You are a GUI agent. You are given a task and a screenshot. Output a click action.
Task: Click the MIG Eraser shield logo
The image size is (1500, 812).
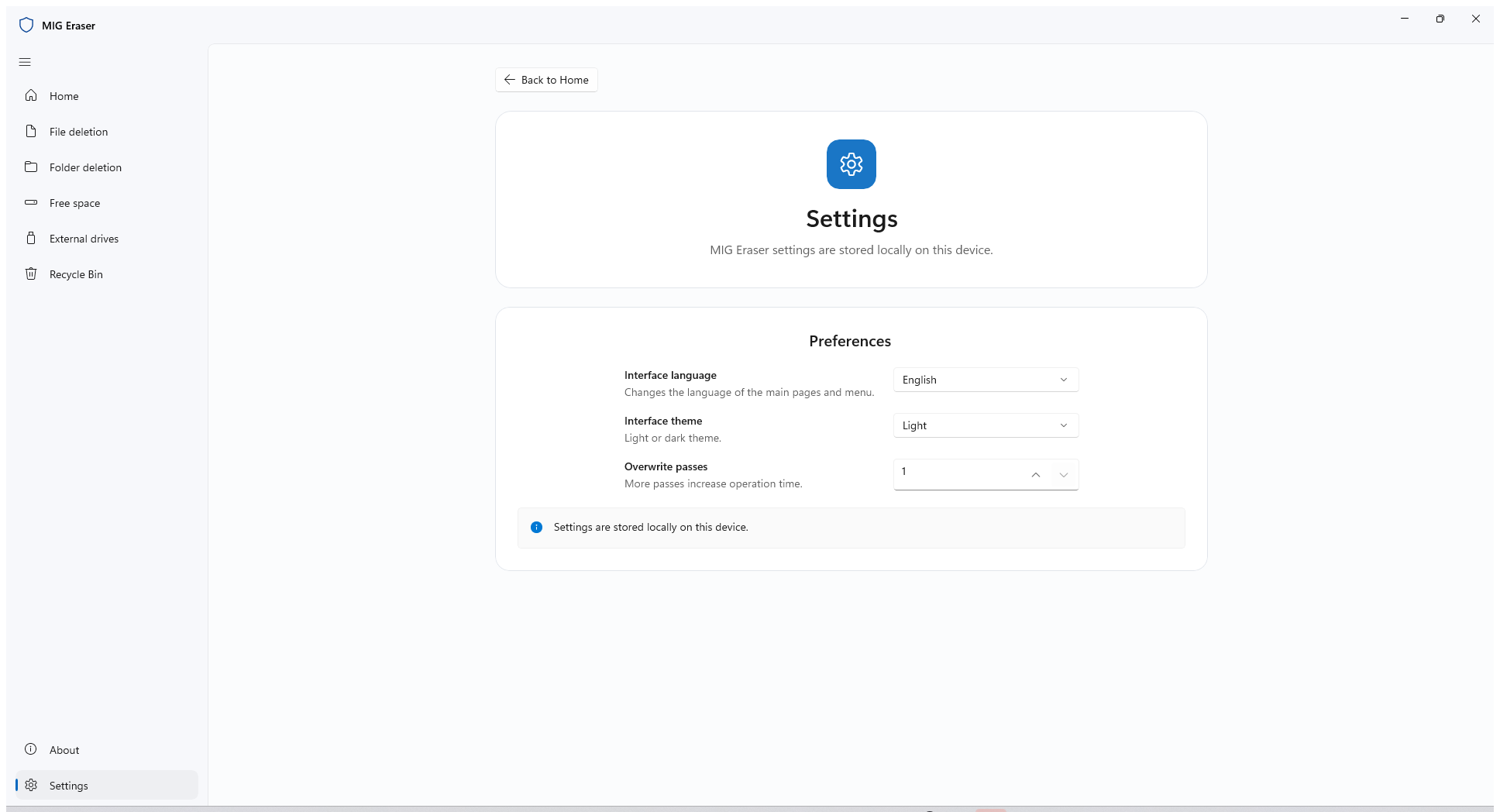coord(26,26)
